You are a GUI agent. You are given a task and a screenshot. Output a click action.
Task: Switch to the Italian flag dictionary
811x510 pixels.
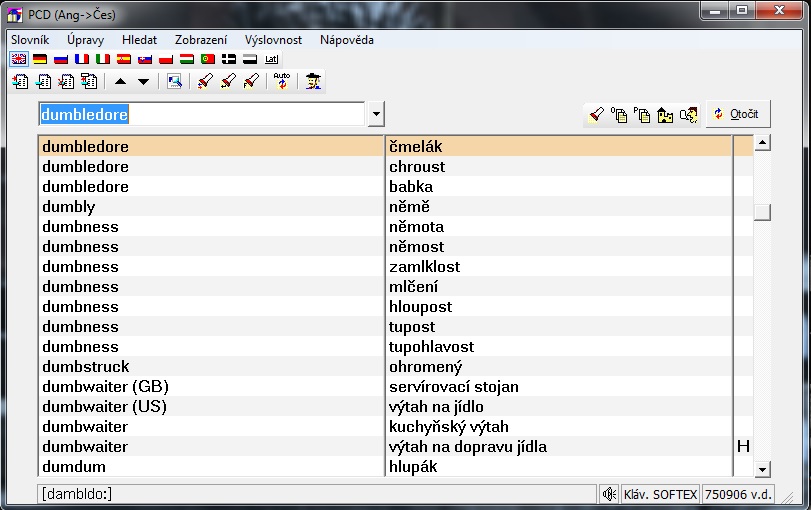pyautogui.click(x=103, y=59)
